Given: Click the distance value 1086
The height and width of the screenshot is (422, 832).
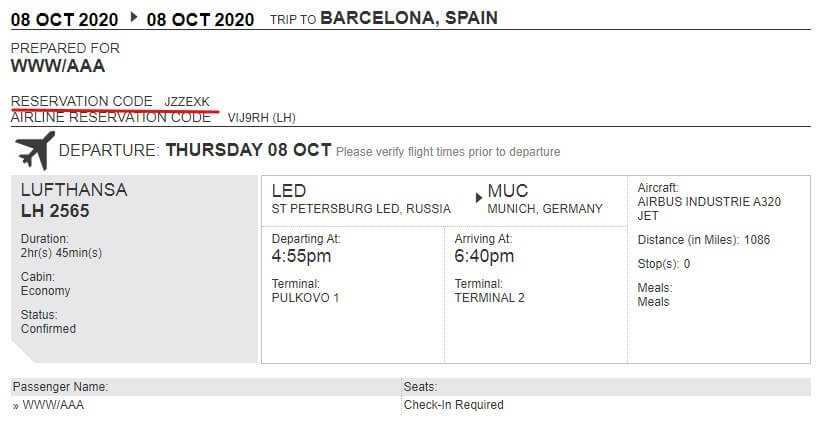Looking at the screenshot, I should click(757, 240).
